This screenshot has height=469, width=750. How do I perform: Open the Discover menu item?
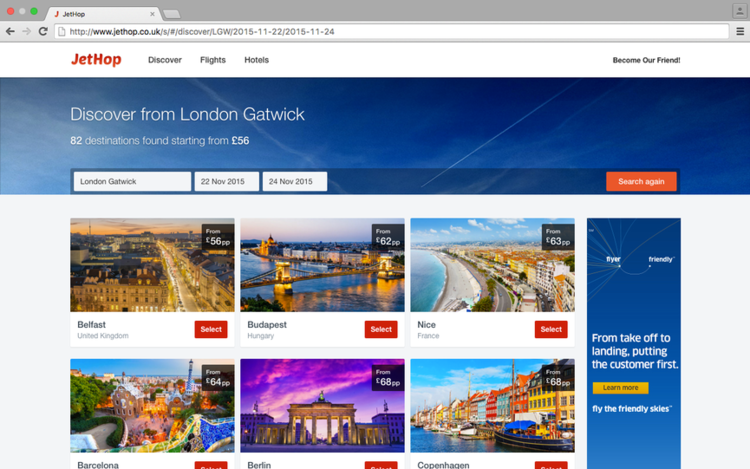[x=165, y=60]
